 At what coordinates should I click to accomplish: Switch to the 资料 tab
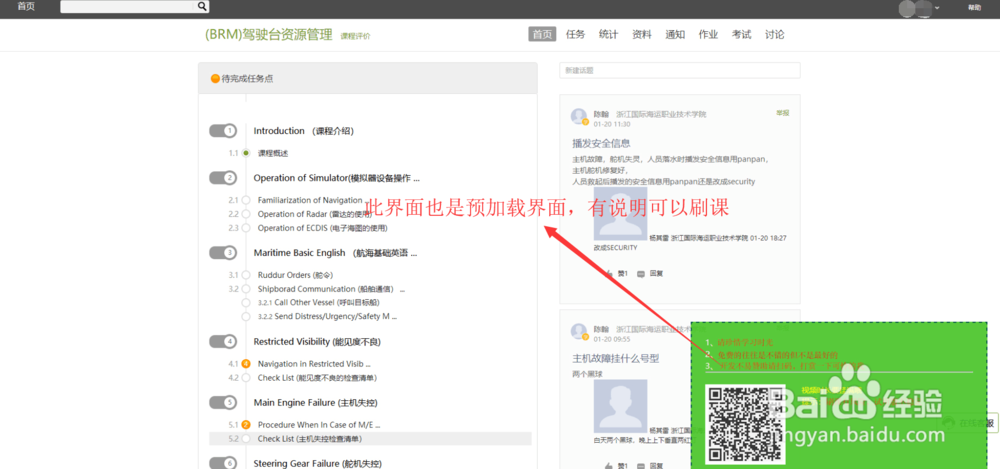click(642, 34)
